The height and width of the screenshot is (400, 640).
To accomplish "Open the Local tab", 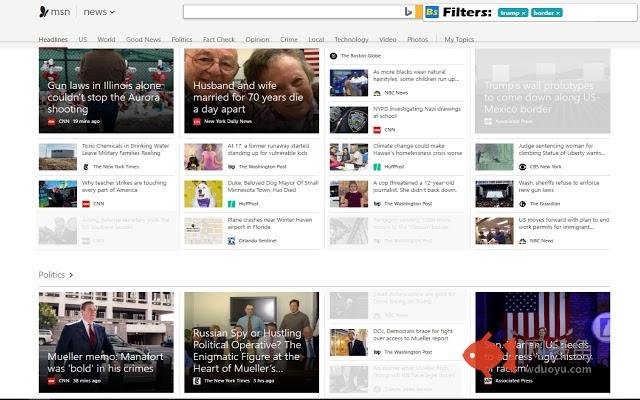I will tap(316, 39).
